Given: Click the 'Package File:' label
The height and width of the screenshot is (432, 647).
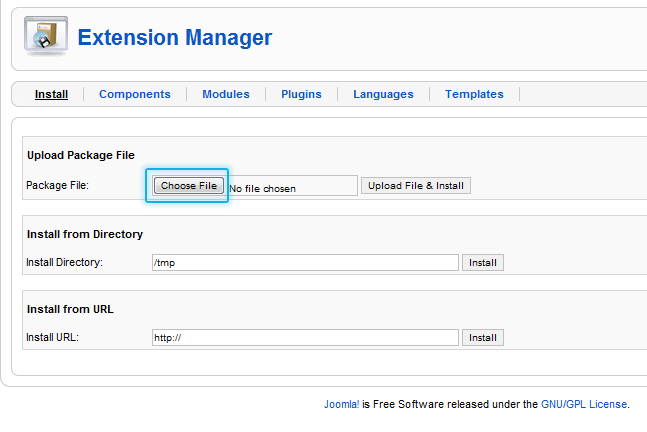Looking at the screenshot, I should pos(57,185).
